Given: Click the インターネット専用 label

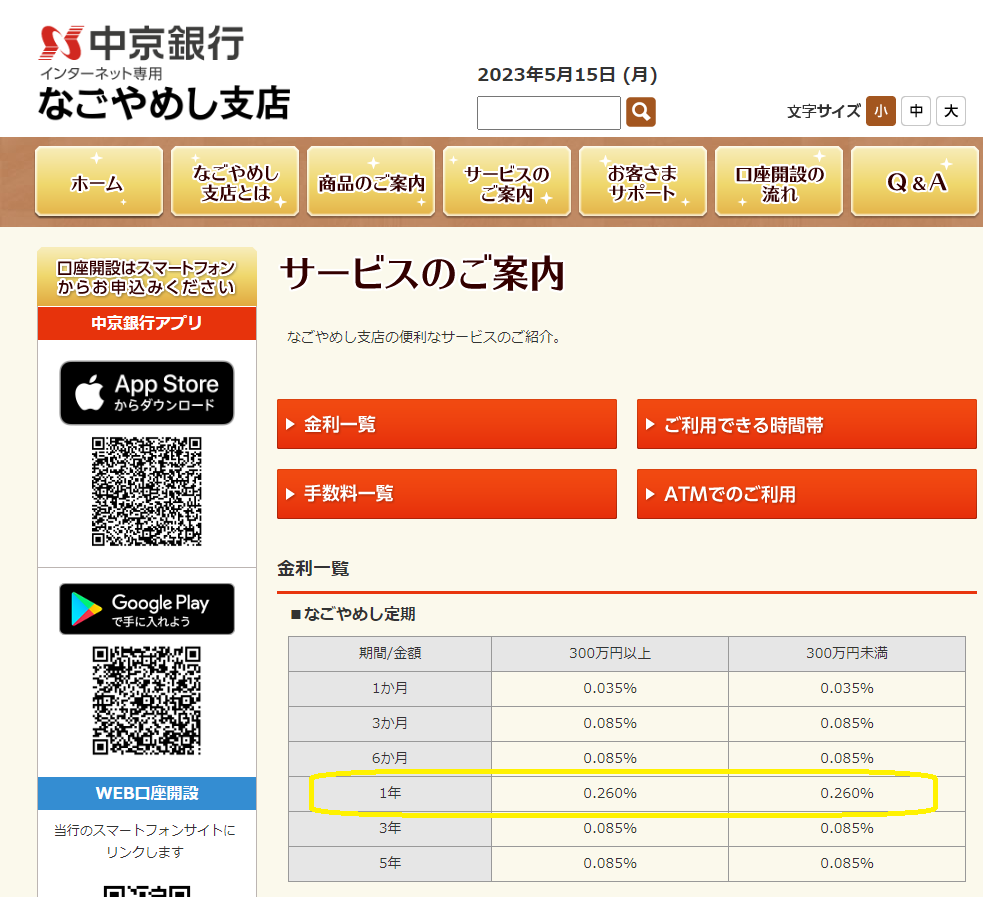Looking at the screenshot, I should [102, 74].
